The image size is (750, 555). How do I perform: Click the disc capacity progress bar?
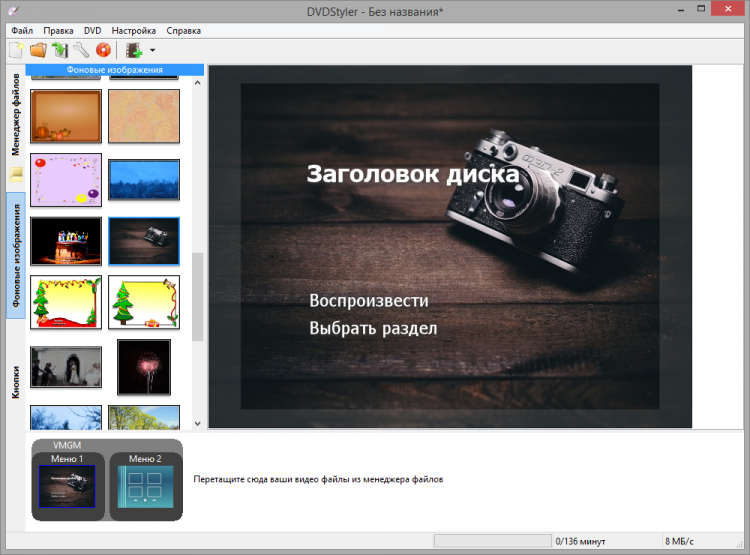493,541
